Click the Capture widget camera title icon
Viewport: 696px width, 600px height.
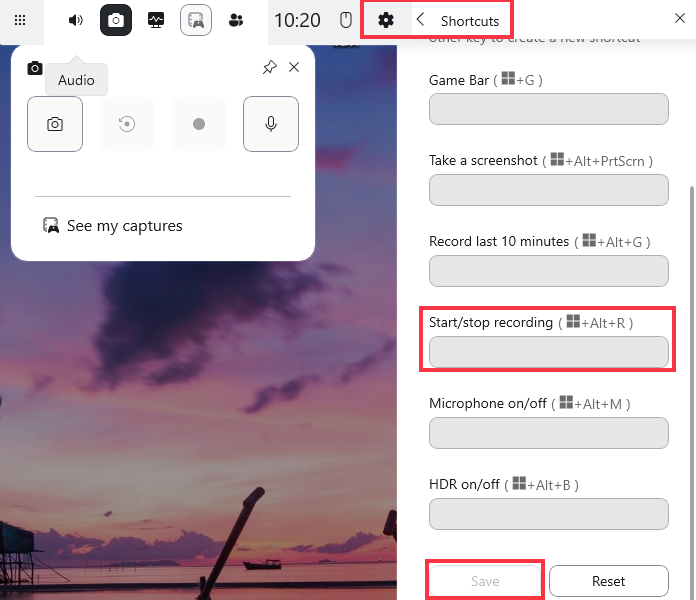[x=35, y=68]
